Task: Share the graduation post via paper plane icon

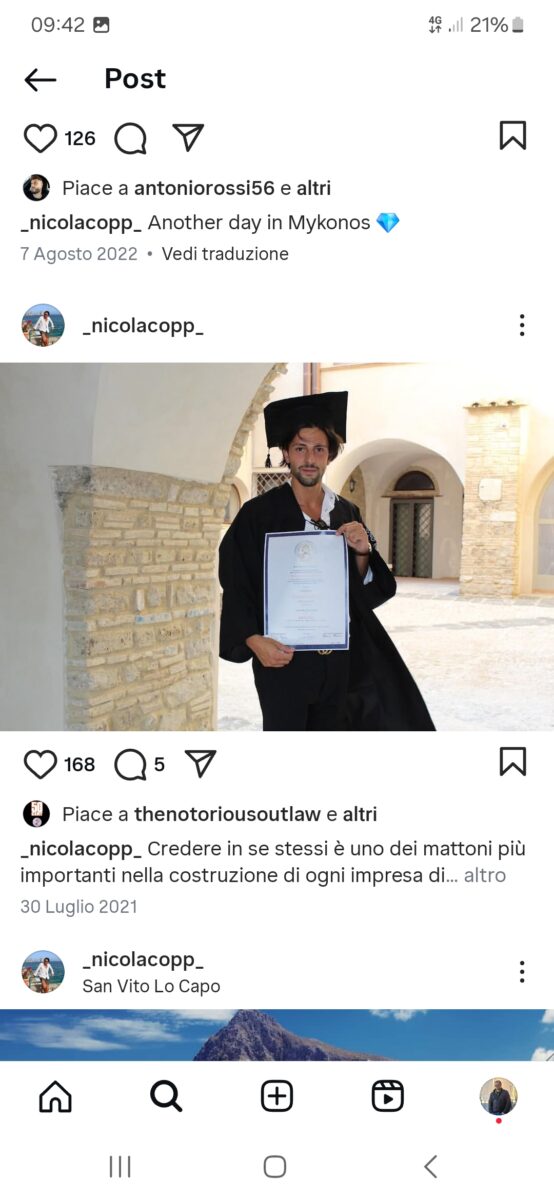Action: point(201,764)
